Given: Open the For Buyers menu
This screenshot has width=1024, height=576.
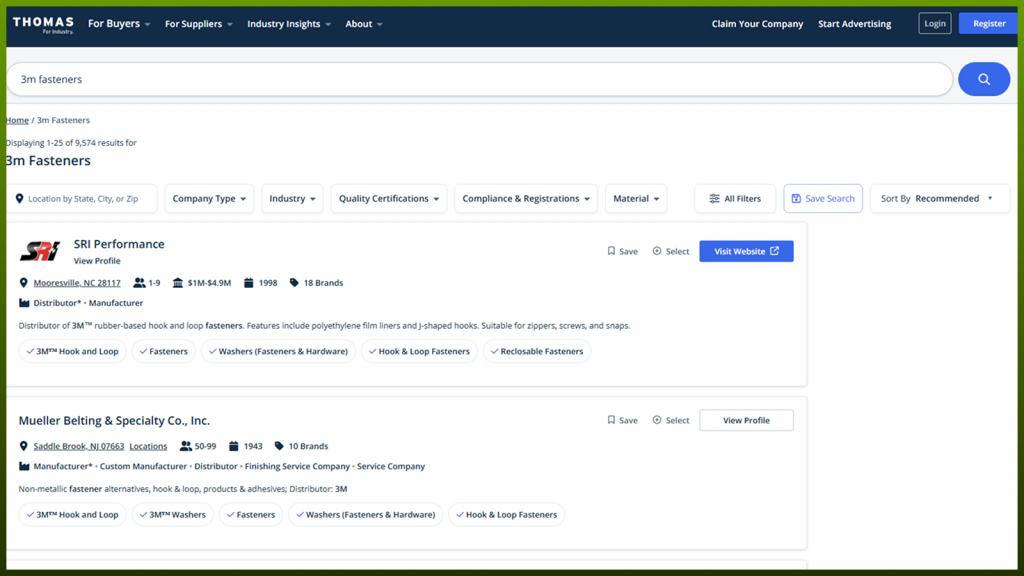Looking at the screenshot, I should click(119, 24).
